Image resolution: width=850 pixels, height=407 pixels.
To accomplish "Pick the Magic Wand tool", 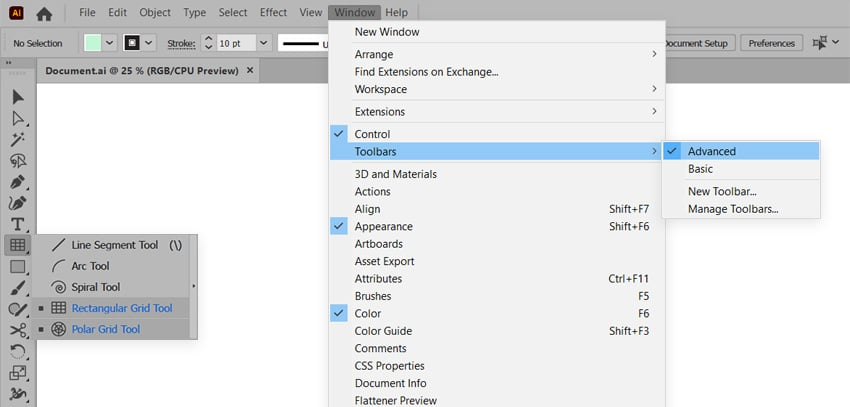I will 18,139.
